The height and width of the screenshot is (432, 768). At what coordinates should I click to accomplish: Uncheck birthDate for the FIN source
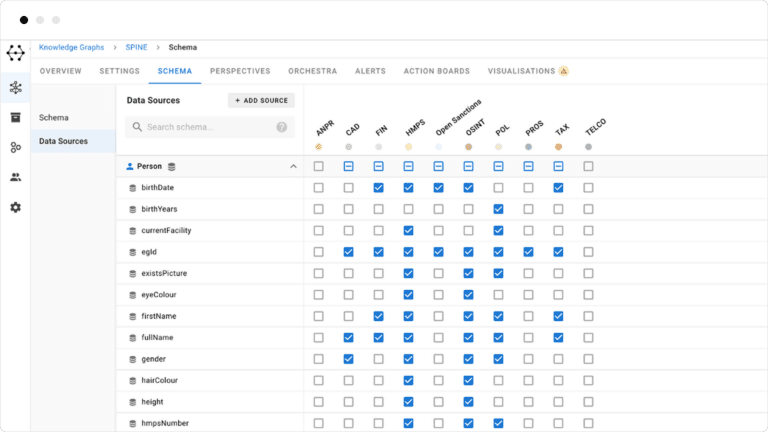coord(379,188)
